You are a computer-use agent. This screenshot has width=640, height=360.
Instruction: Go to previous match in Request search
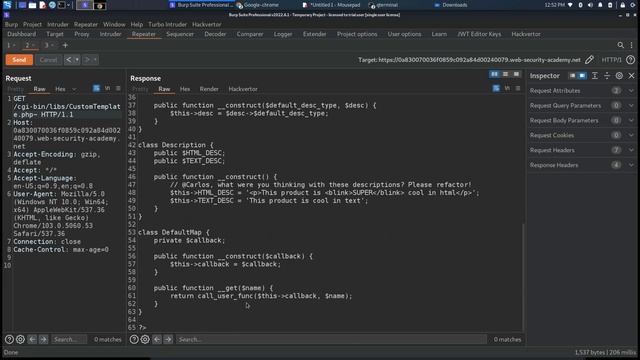pyautogui.click(x=32, y=339)
